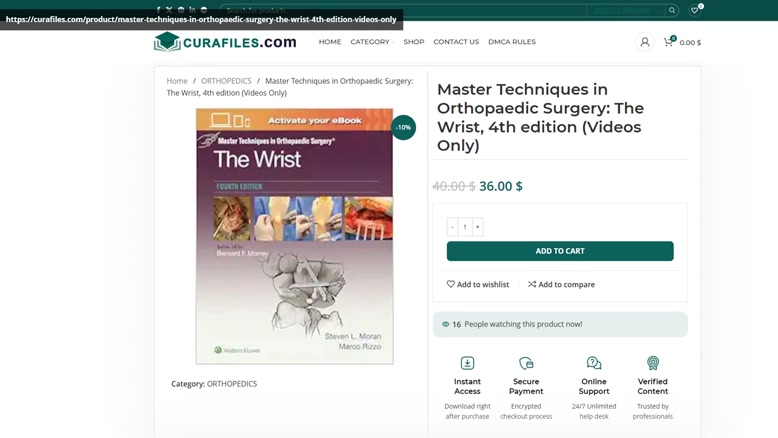778x438 pixels.
Task: Open ORTHOPEDICS breadcrumb link
Action: click(x=226, y=81)
